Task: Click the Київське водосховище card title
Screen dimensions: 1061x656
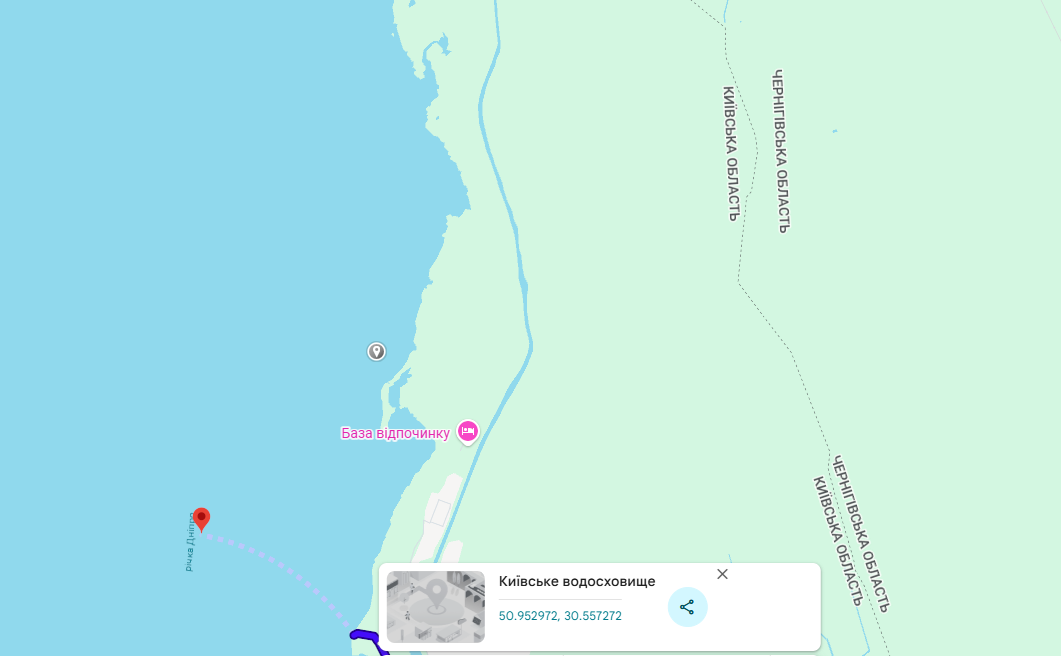Action: click(577, 582)
